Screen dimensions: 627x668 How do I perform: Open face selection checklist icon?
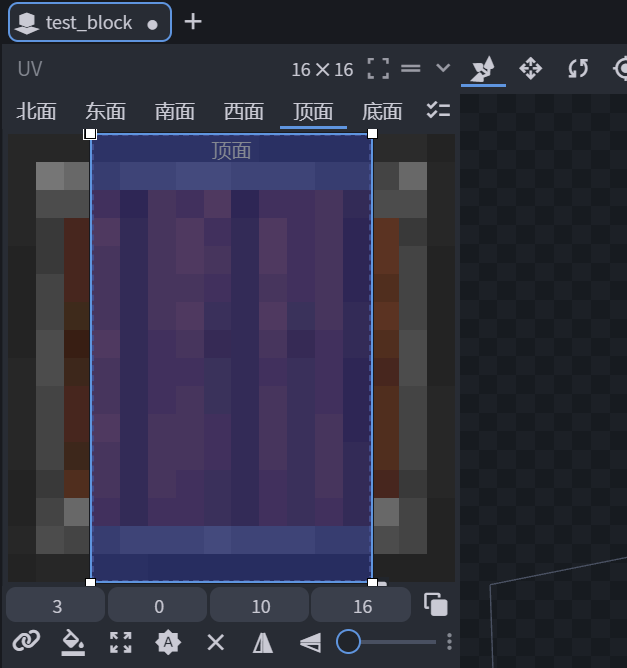[438, 111]
